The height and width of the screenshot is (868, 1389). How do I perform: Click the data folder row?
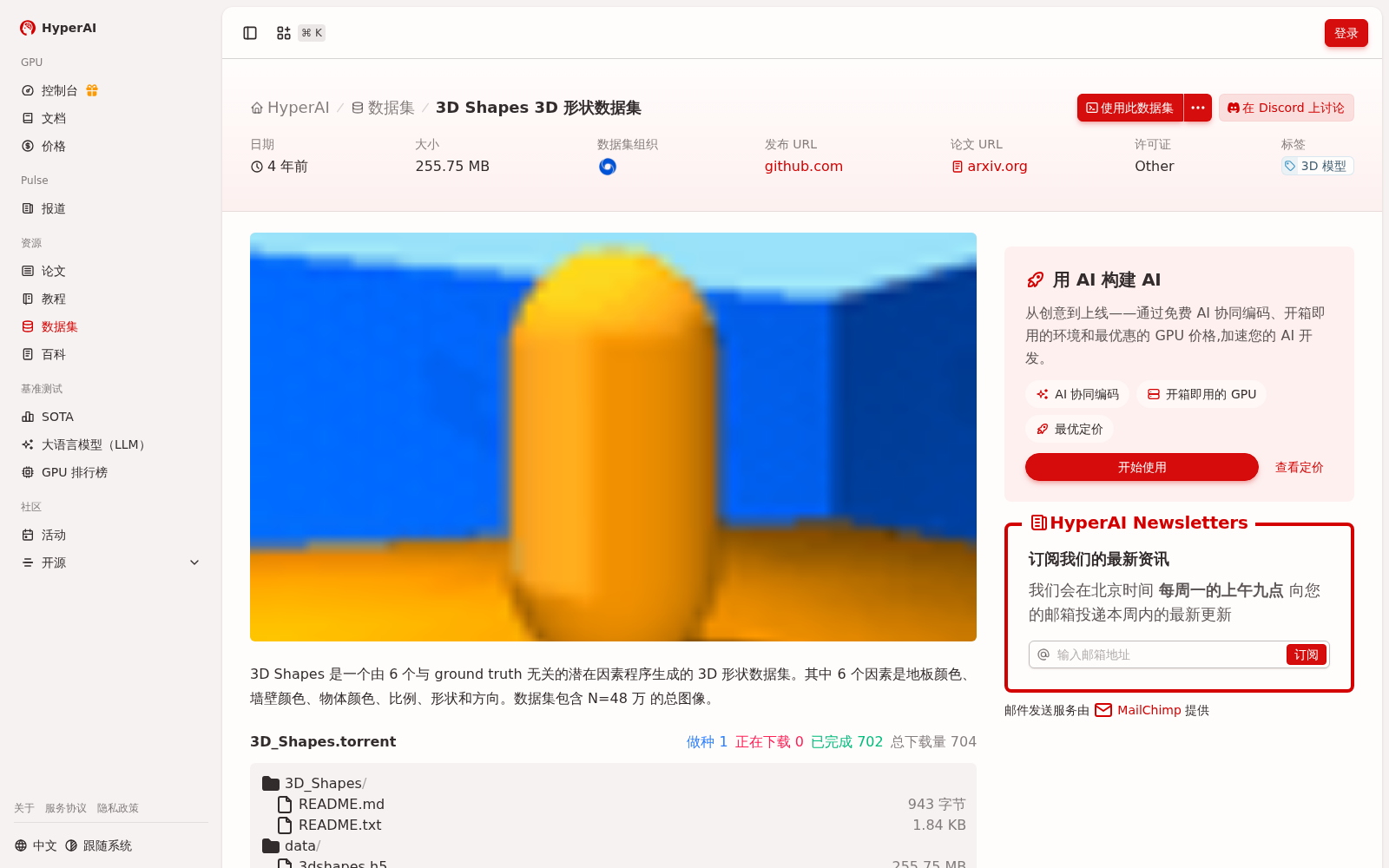tap(613, 845)
